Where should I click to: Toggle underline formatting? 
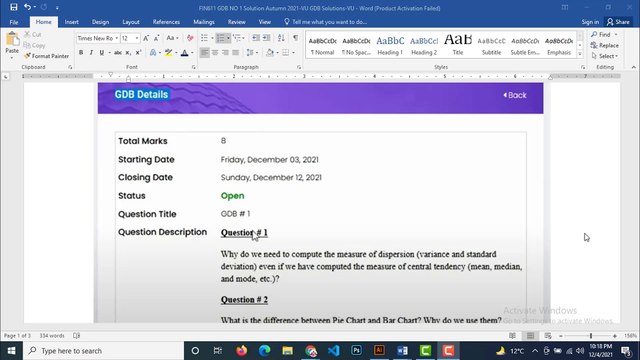[x=101, y=52]
